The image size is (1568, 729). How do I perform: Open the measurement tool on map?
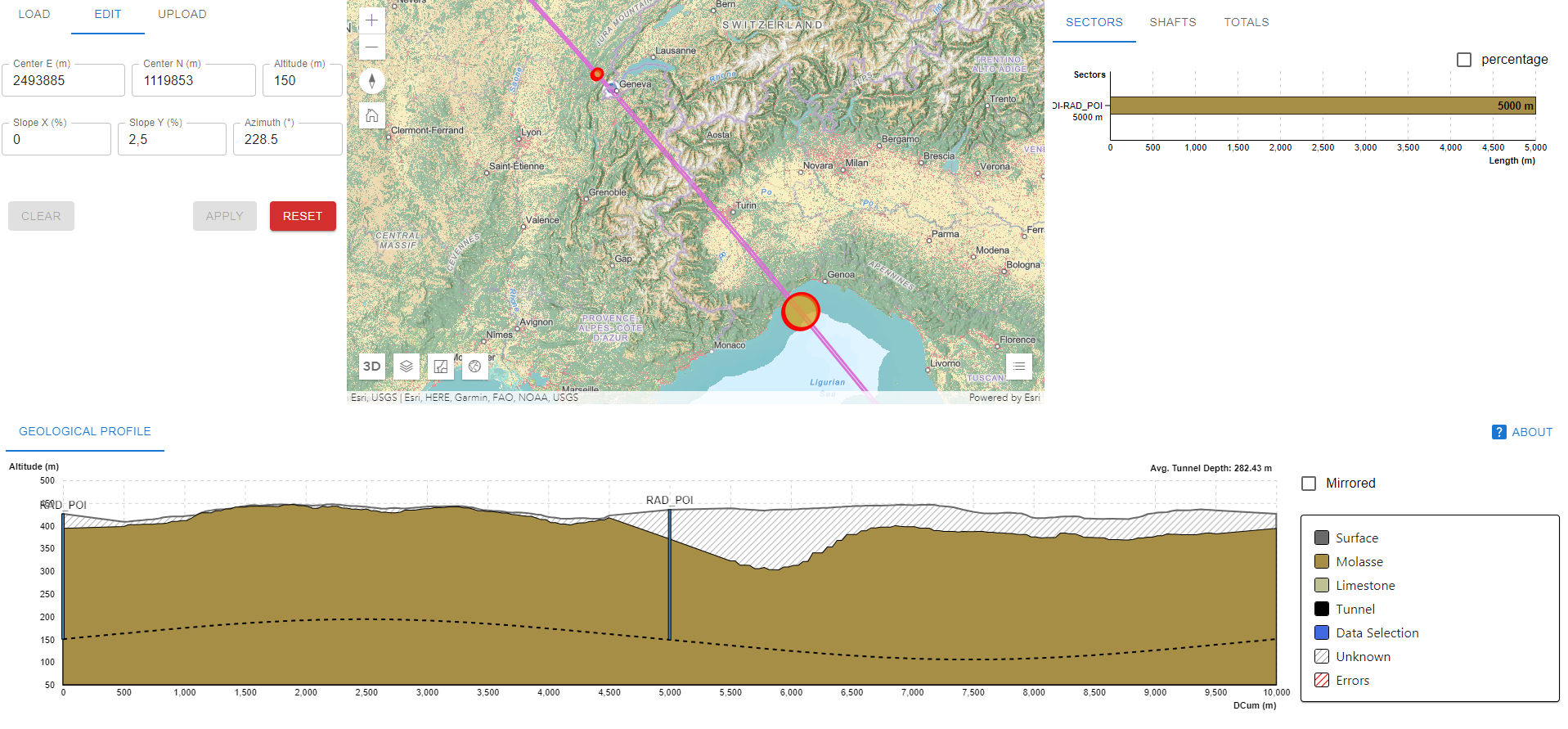click(x=441, y=367)
